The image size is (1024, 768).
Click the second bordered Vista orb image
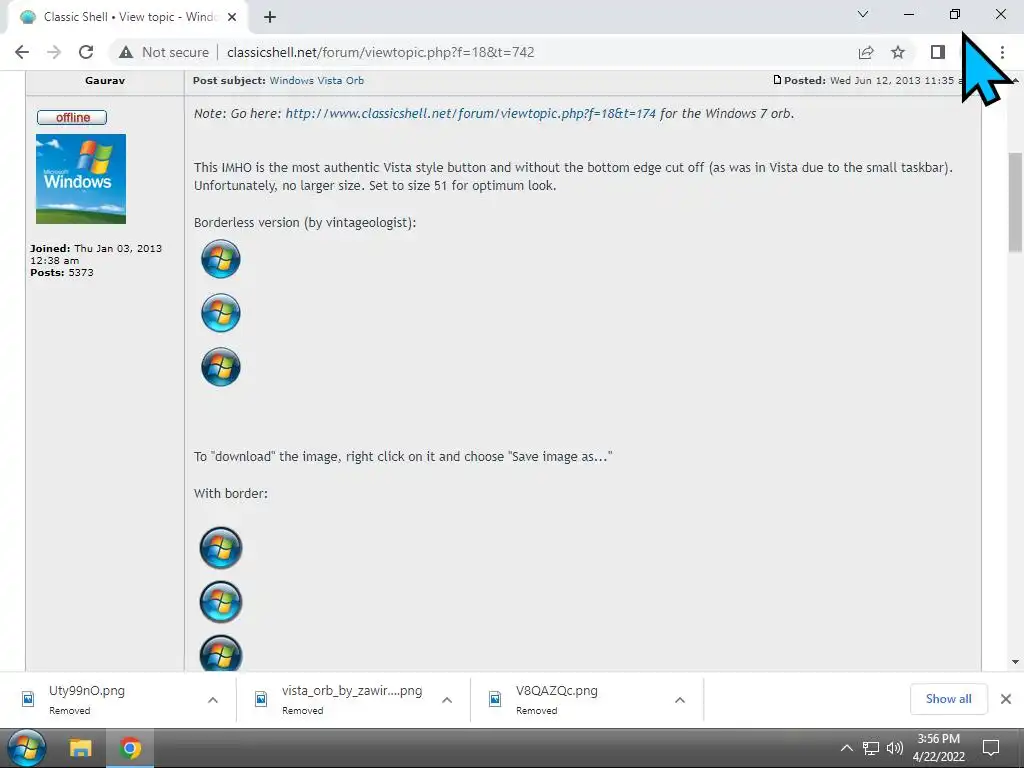point(221,601)
